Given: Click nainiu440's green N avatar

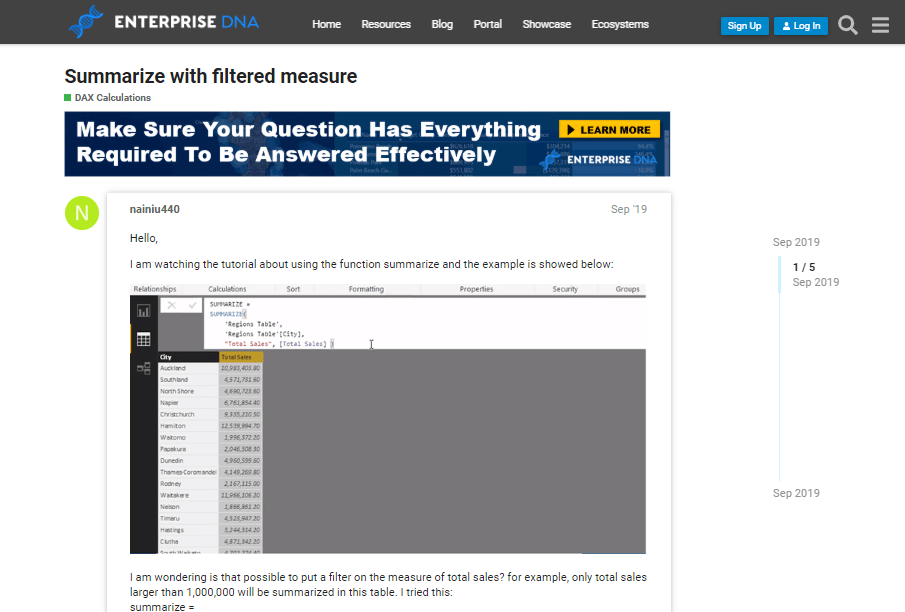Looking at the screenshot, I should point(82,213).
